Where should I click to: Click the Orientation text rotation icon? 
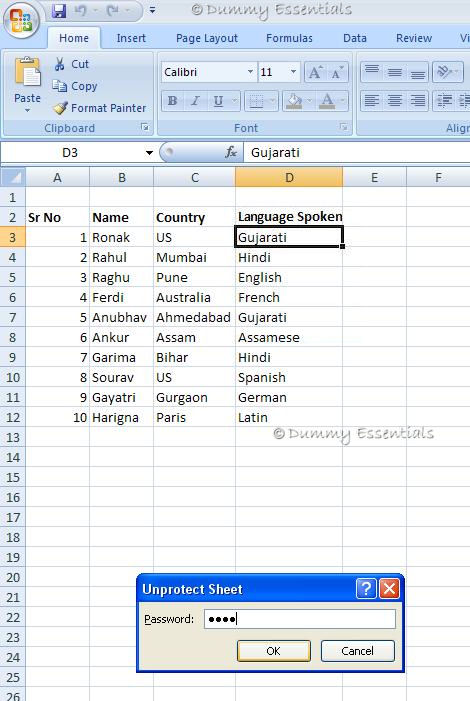click(448, 72)
